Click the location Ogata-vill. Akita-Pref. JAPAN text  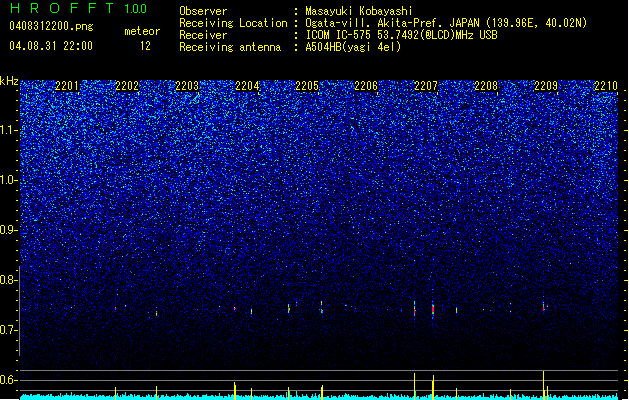coord(392,23)
